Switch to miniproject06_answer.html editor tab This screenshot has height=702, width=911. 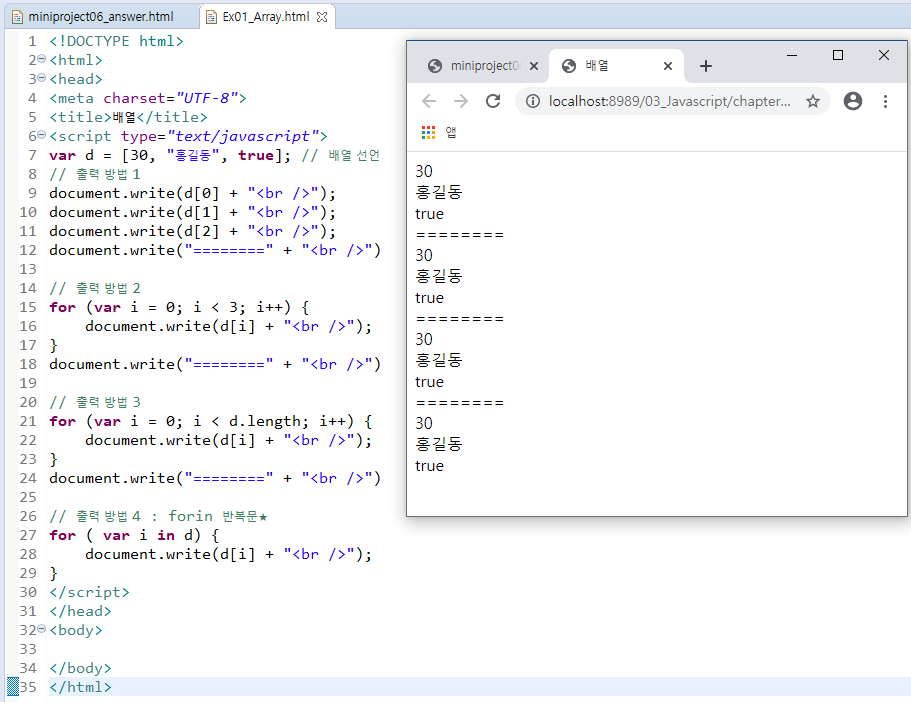100,17
